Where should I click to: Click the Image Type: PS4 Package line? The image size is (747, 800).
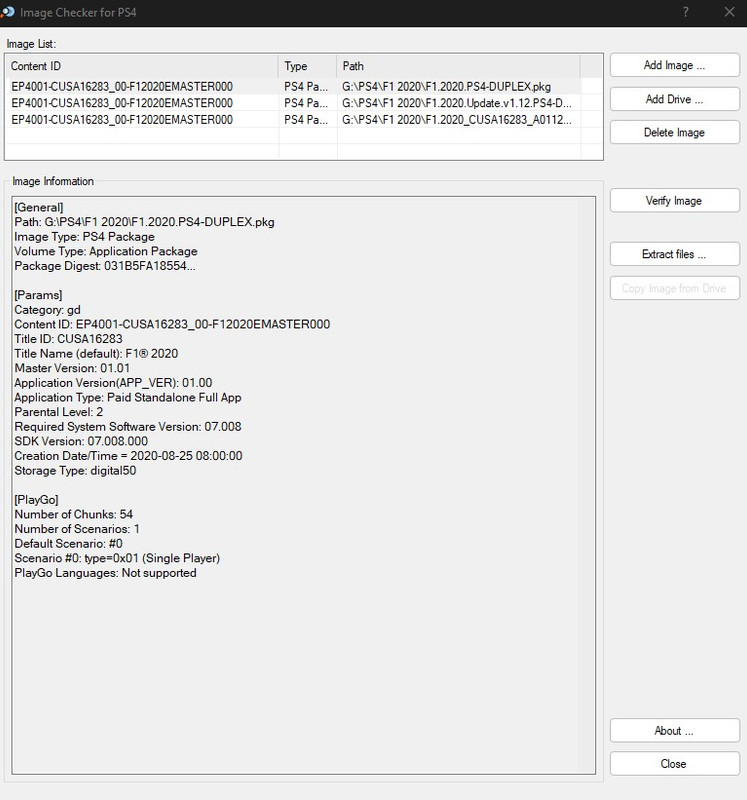click(84, 237)
